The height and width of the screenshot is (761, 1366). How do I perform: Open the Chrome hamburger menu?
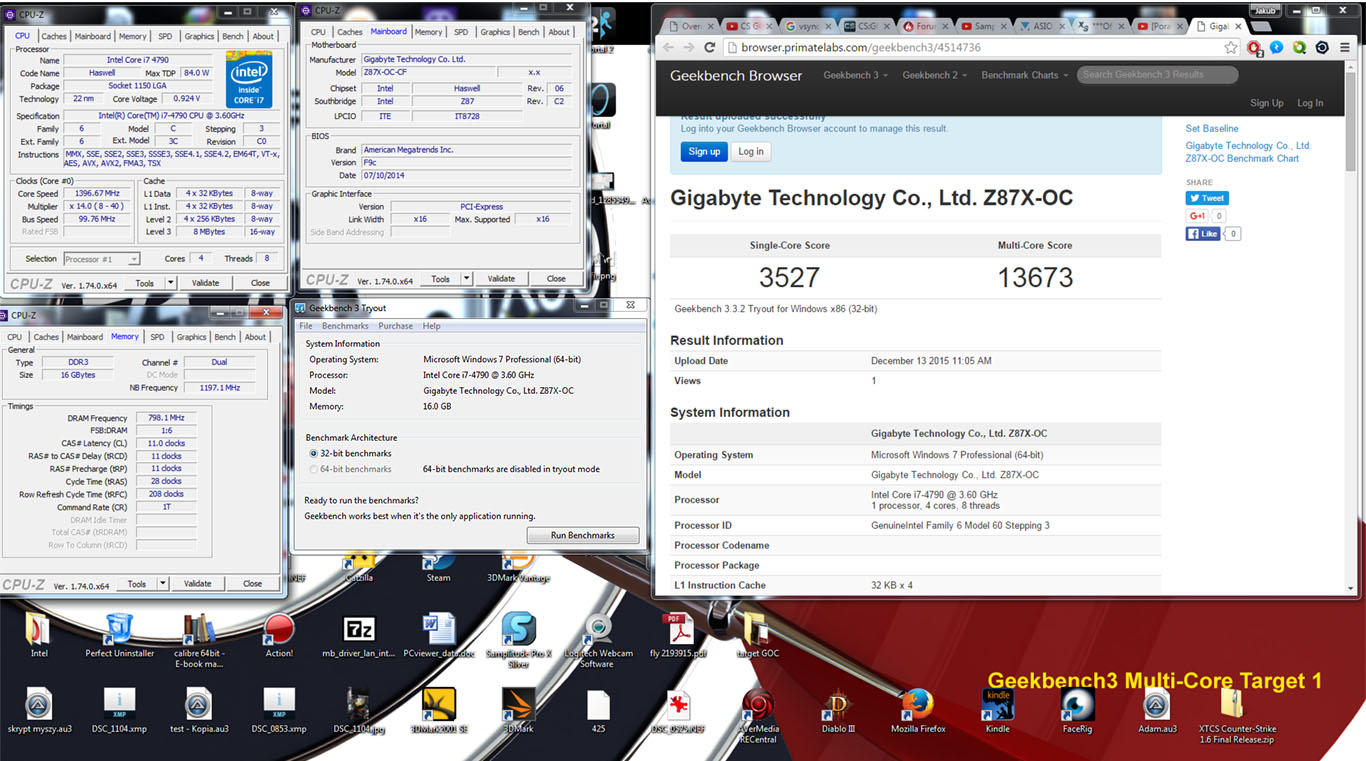[x=1346, y=47]
